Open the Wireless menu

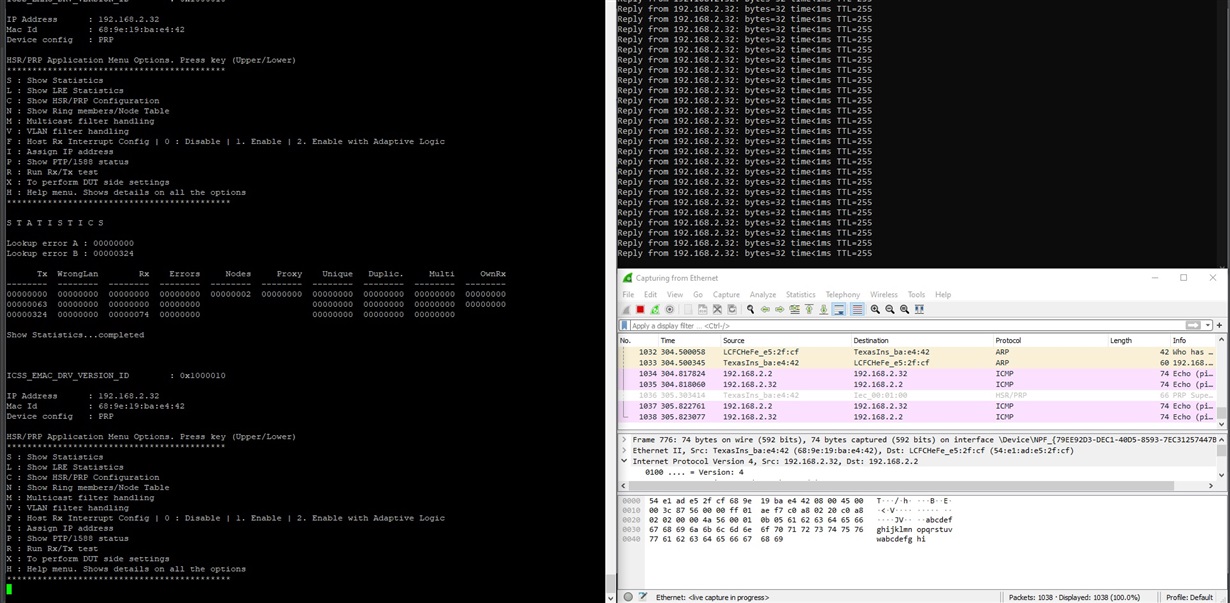click(883, 295)
